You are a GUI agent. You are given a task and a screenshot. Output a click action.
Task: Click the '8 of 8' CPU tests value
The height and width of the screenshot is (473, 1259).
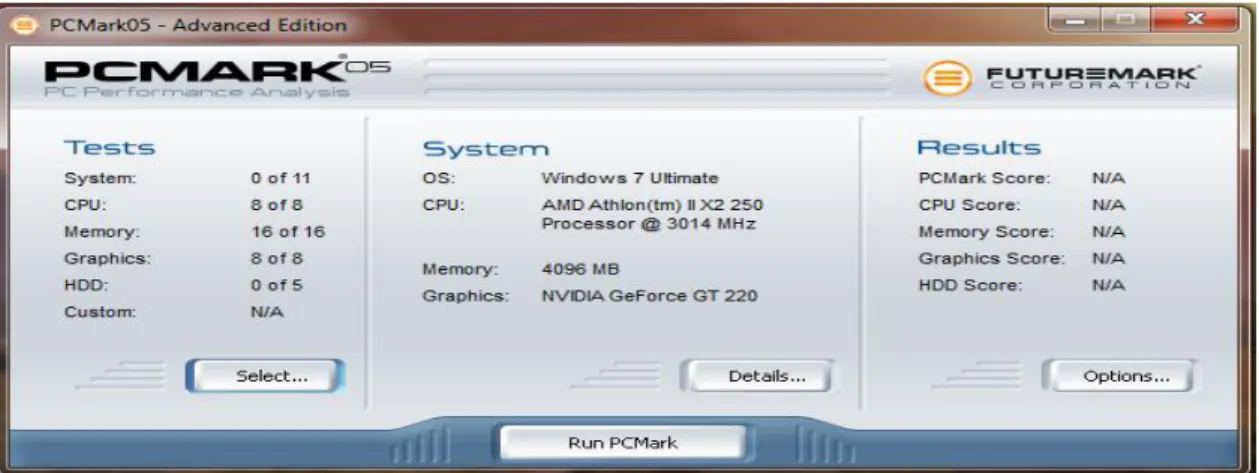point(276,205)
